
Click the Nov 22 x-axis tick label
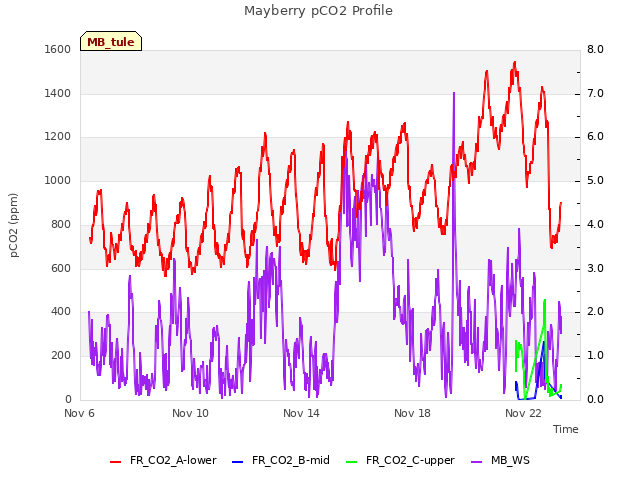coord(523,413)
